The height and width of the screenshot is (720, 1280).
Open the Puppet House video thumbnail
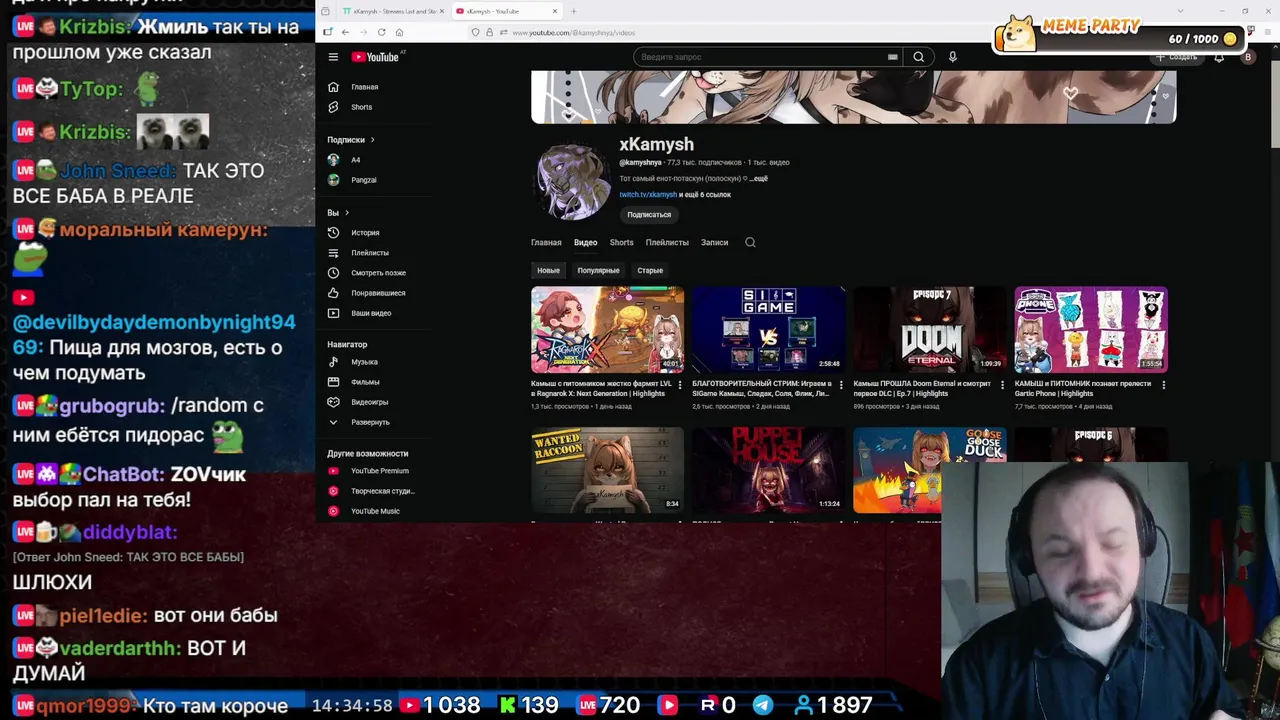[768, 470]
